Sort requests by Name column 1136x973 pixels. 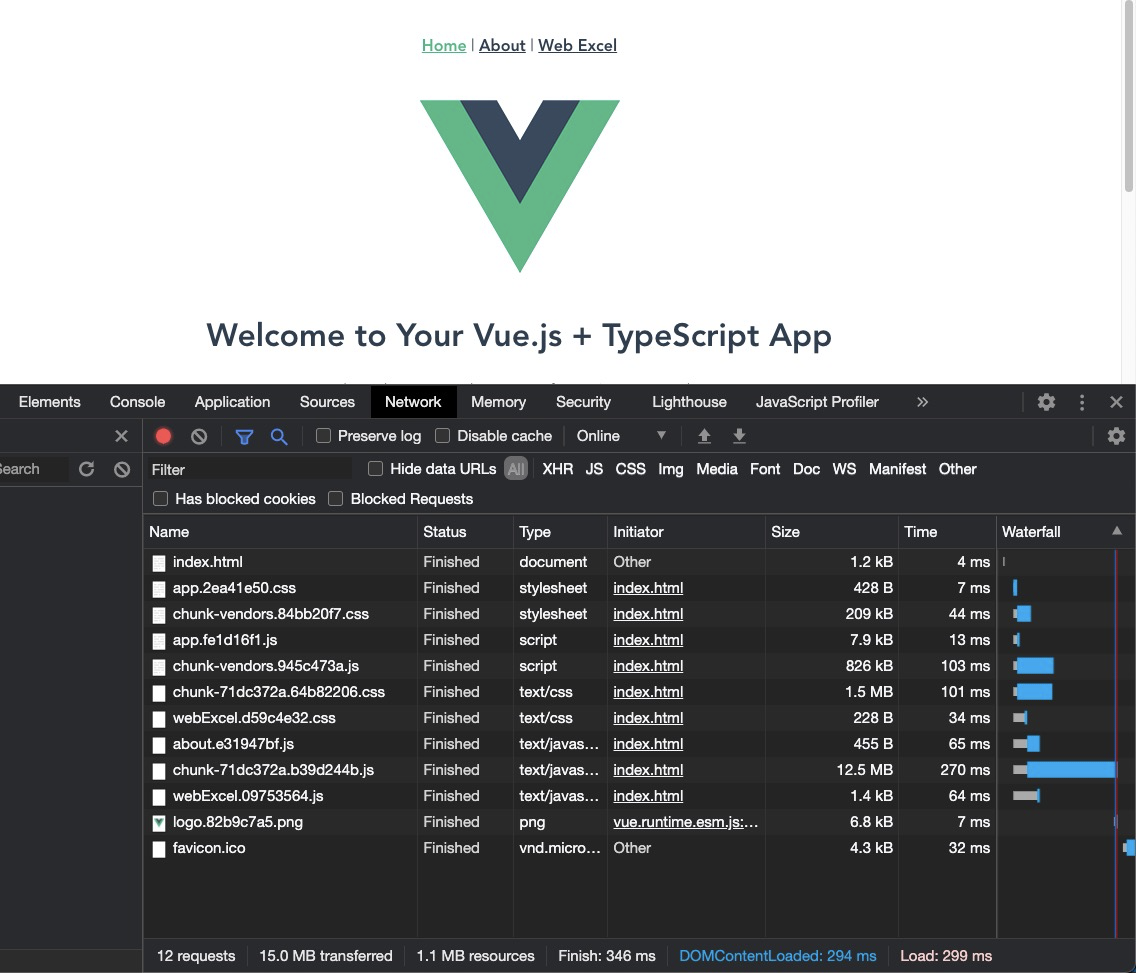coord(280,532)
